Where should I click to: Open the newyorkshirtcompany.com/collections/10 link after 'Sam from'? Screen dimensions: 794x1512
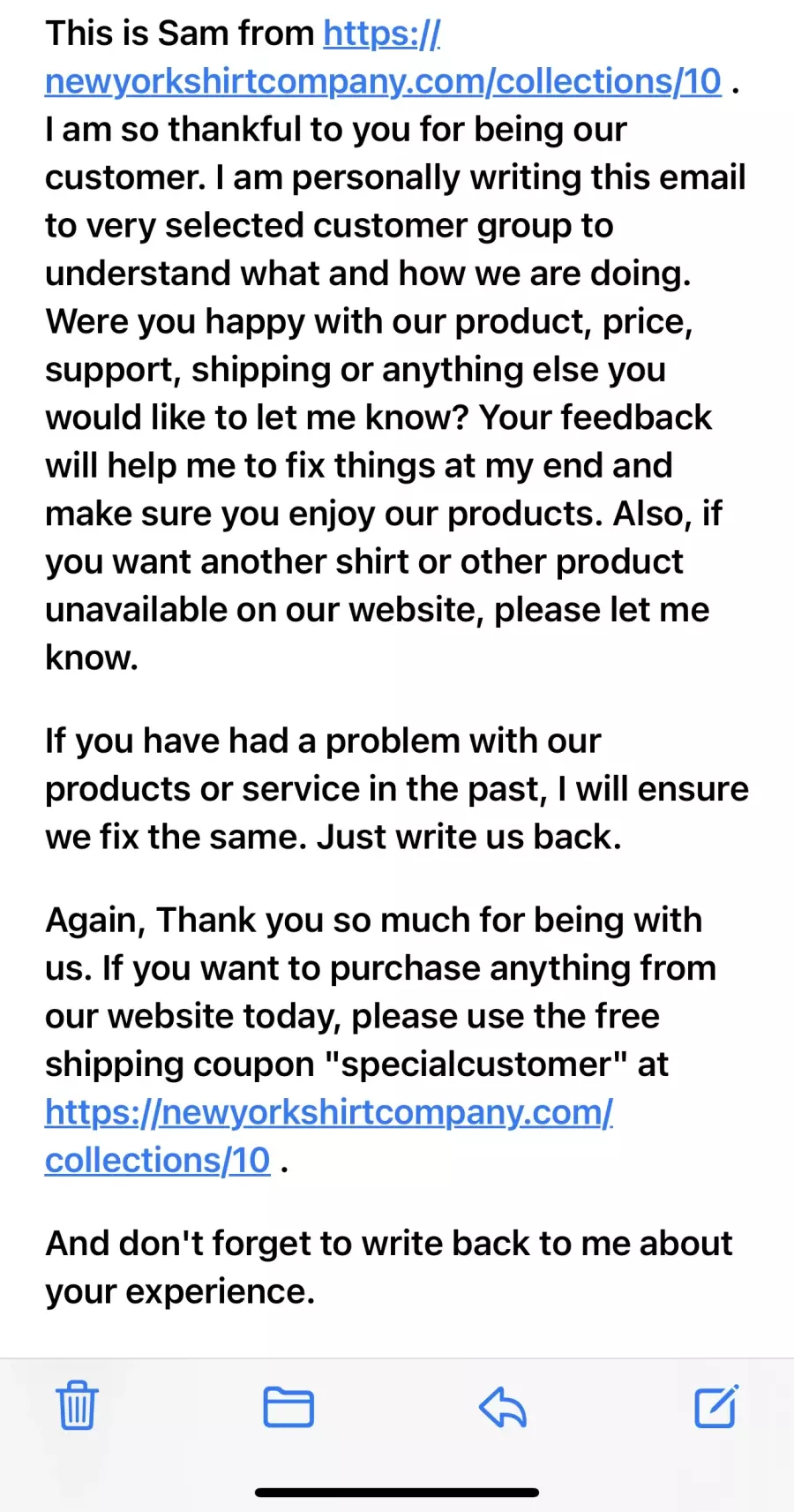pyautogui.click(x=383, y=81)
